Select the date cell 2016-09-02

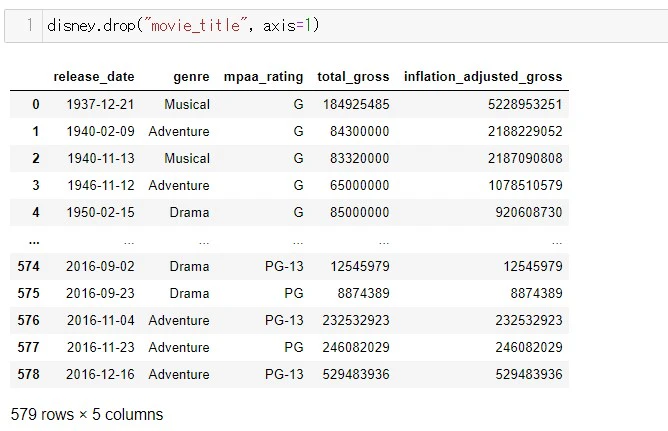click(100, 266)
